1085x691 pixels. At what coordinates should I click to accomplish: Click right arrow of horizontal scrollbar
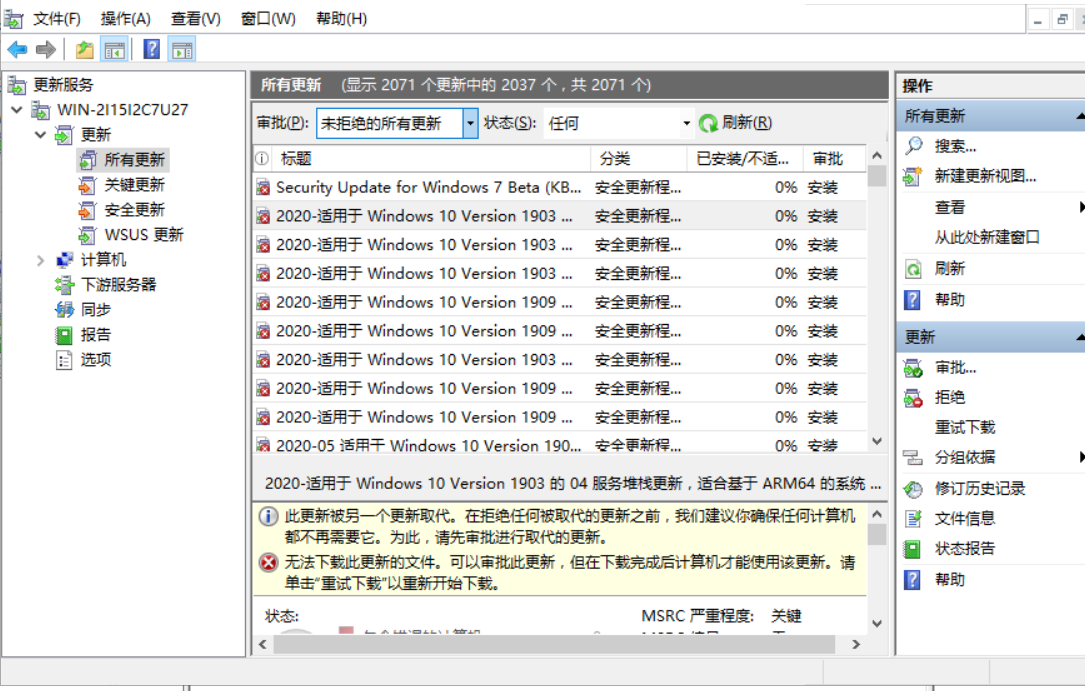pyautogui.click(x=856, y=645)
